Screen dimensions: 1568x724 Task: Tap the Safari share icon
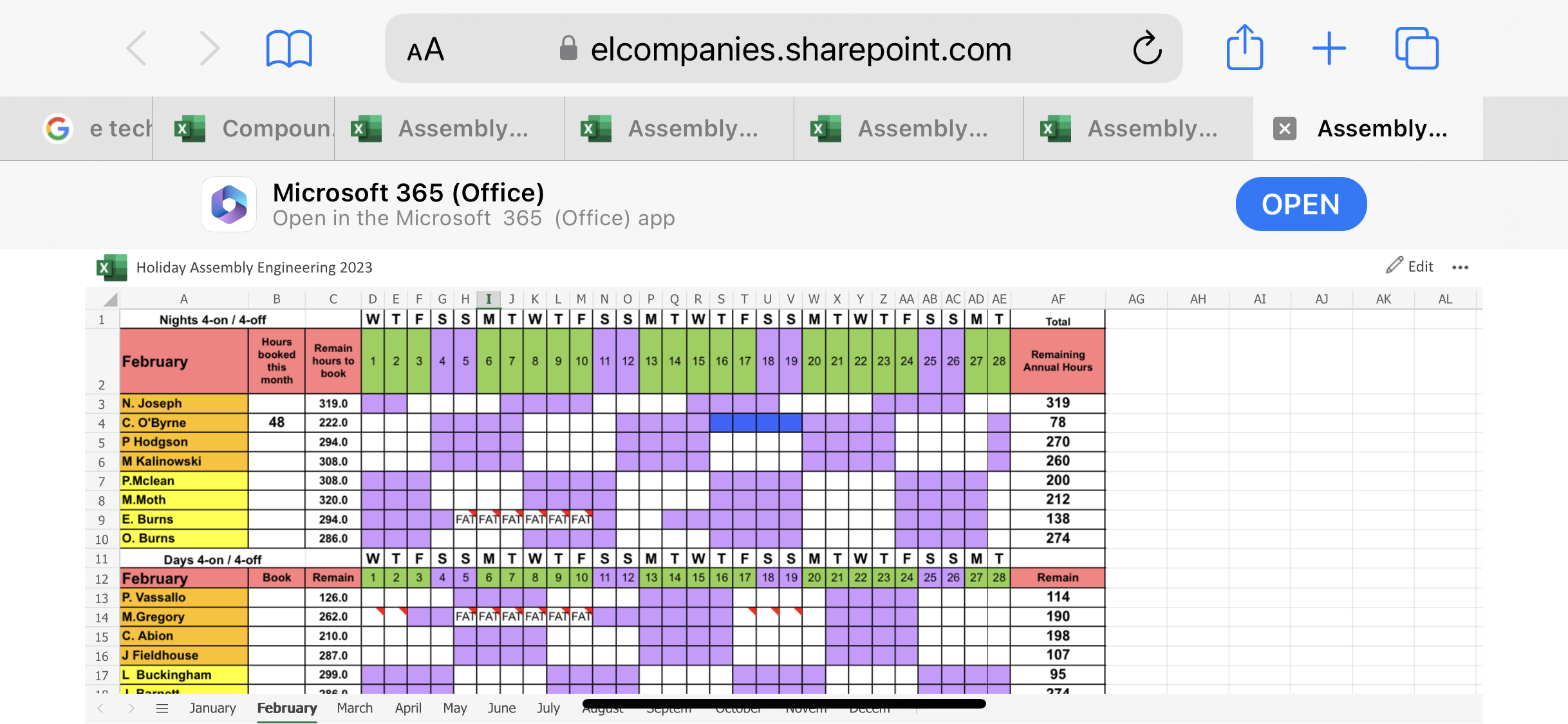click(1244, 48)
